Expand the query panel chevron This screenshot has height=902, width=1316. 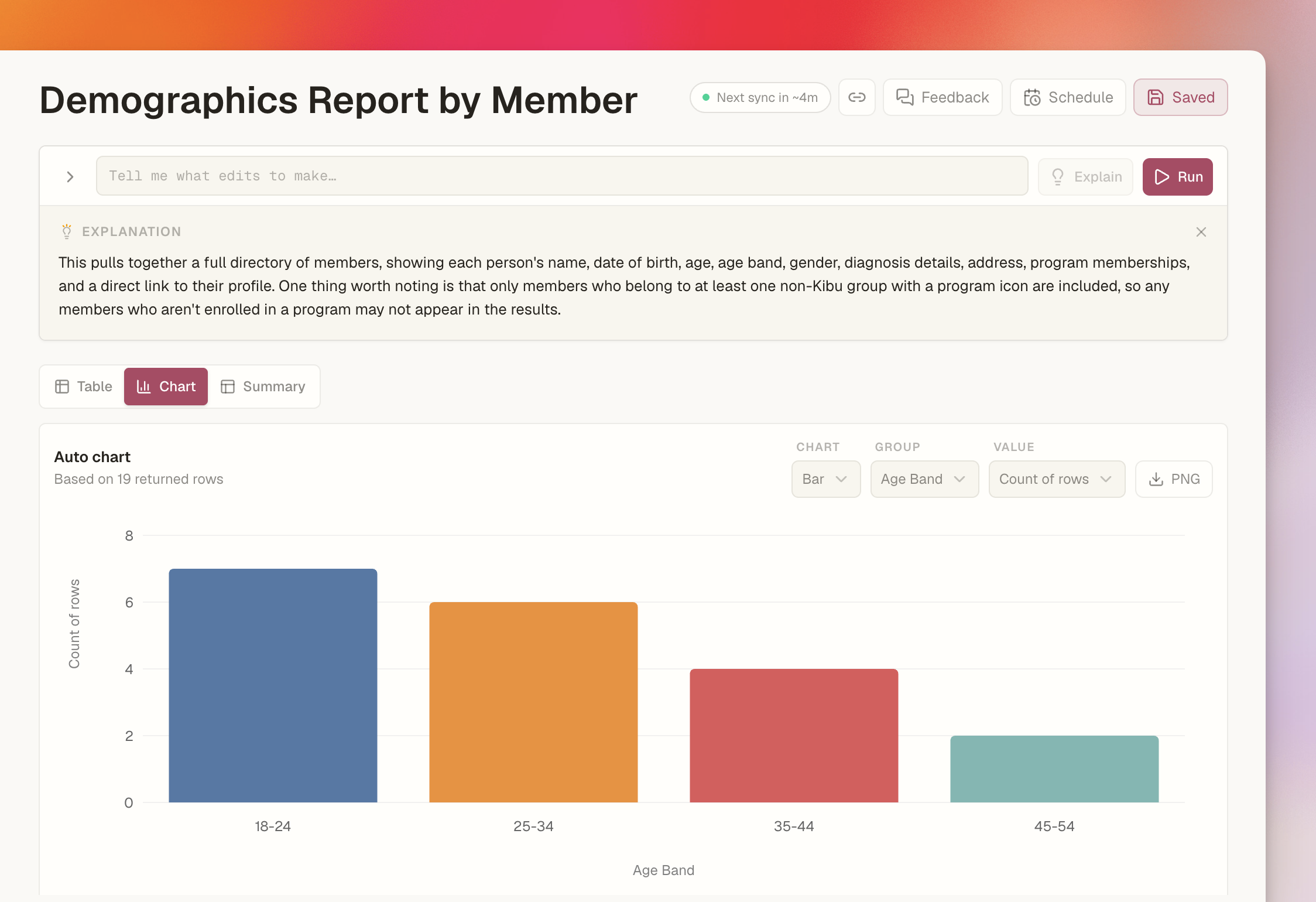[70, 176]
